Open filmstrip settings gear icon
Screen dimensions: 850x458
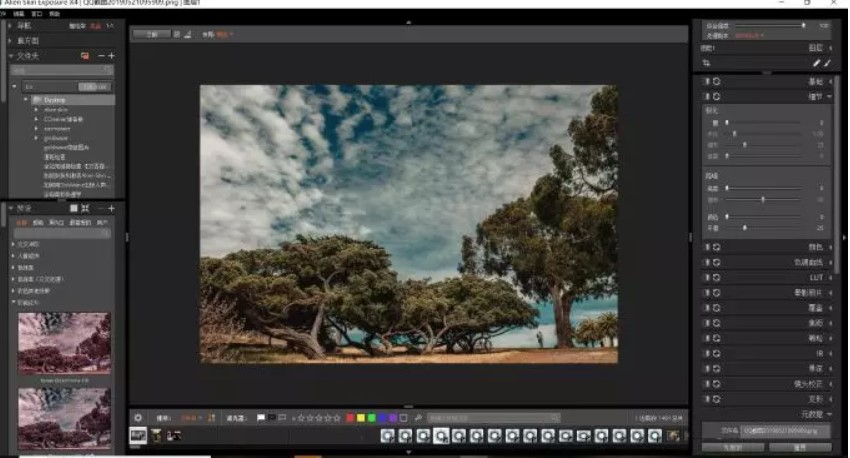(x=138, y=417)
